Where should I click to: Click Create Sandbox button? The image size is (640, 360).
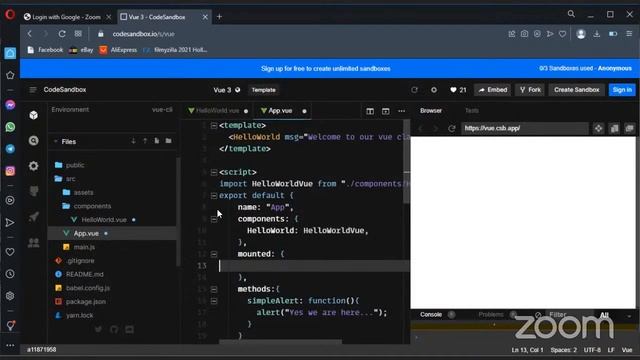coord(576,90)
